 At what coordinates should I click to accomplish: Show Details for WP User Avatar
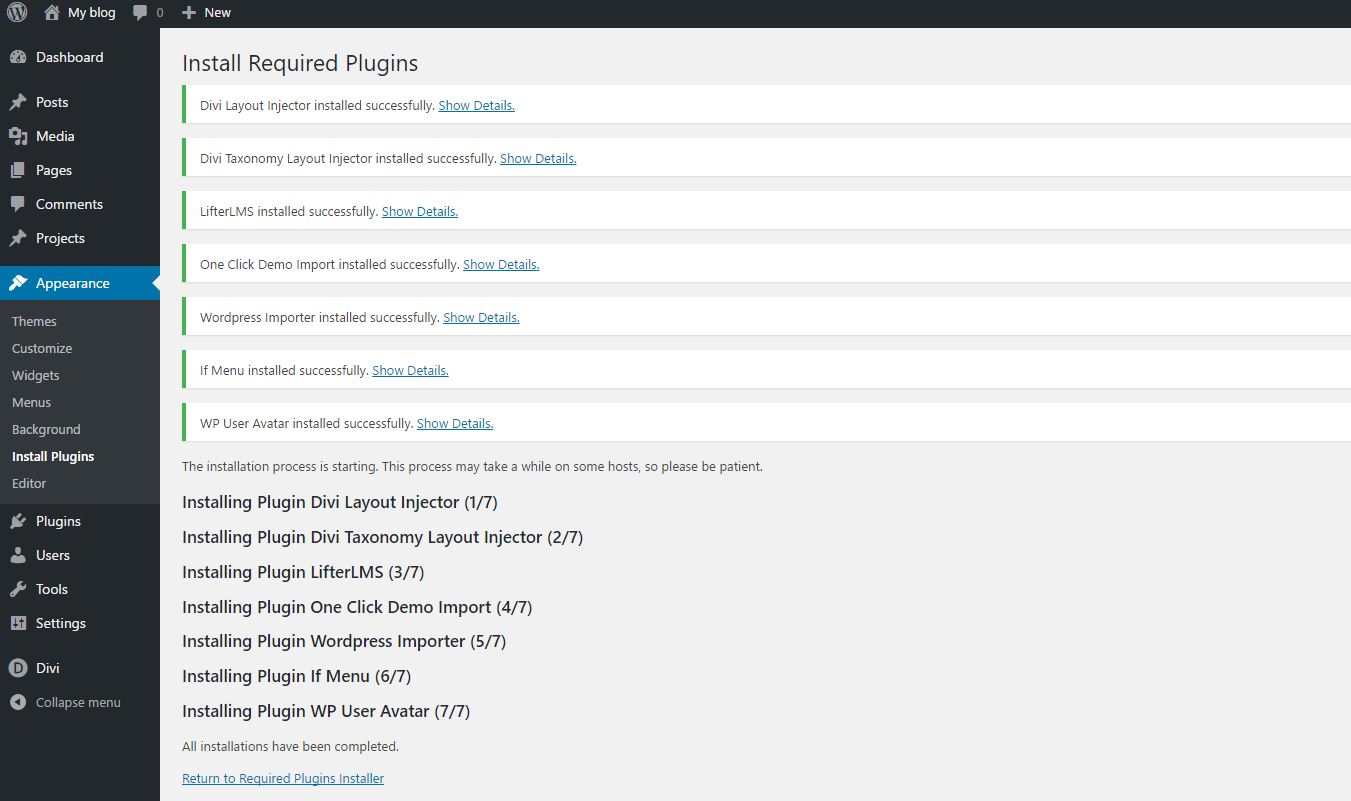coord(455,423)
